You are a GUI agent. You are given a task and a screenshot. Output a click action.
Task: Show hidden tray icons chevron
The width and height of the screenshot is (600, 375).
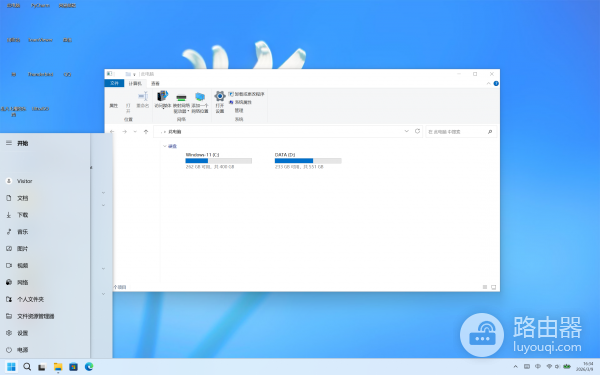[x=515, y=367]
